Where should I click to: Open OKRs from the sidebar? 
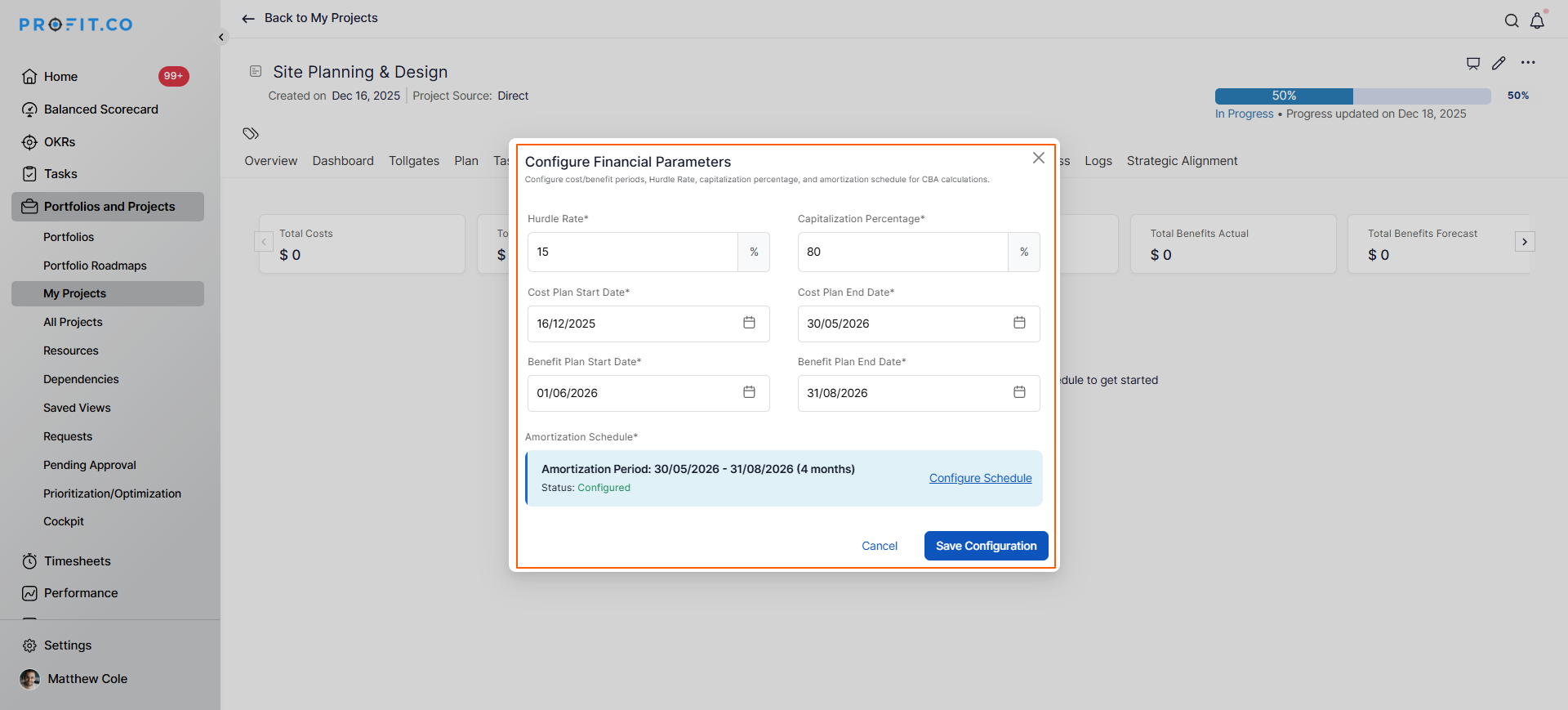60,142
